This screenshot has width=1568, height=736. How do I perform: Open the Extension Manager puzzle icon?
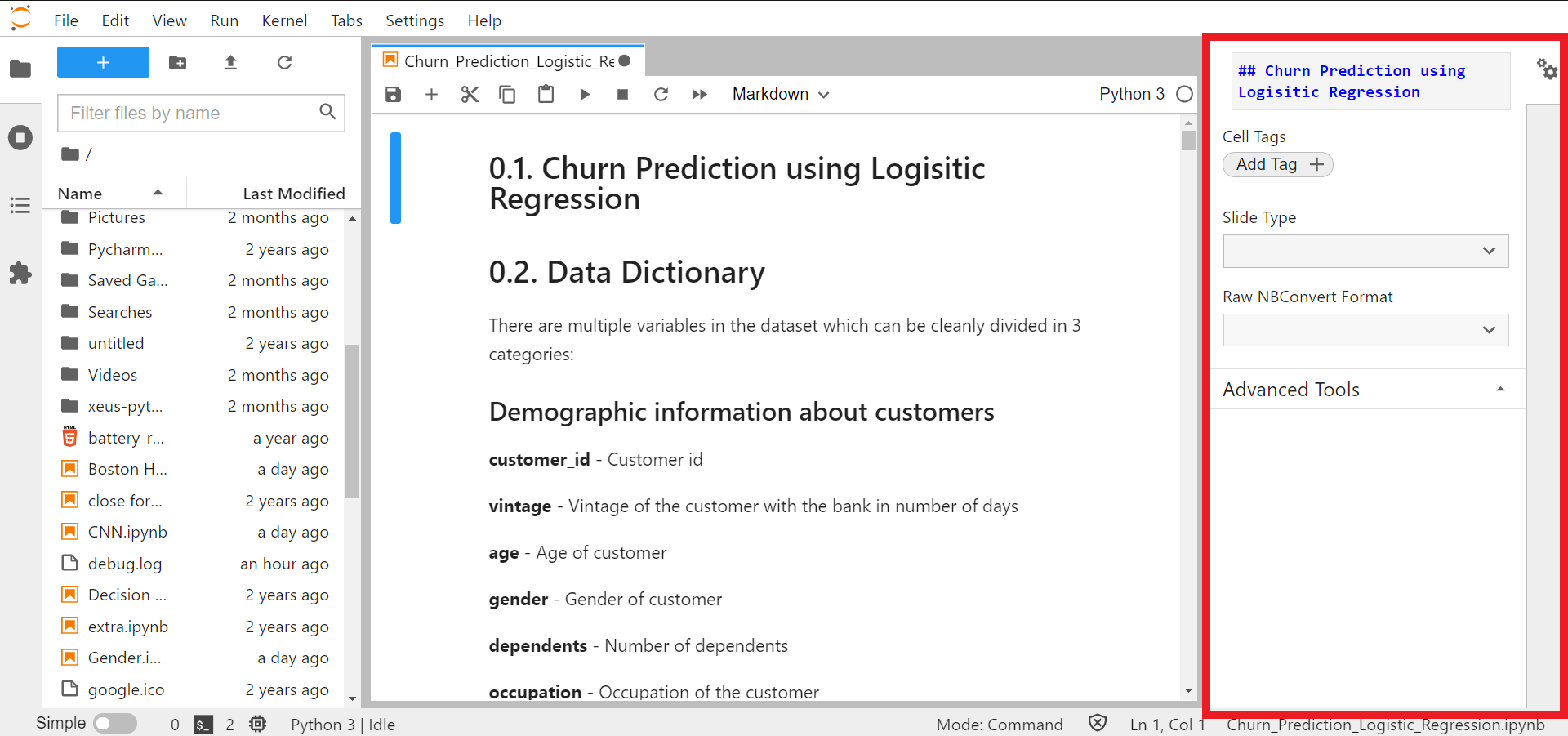[x=20, y=273]
